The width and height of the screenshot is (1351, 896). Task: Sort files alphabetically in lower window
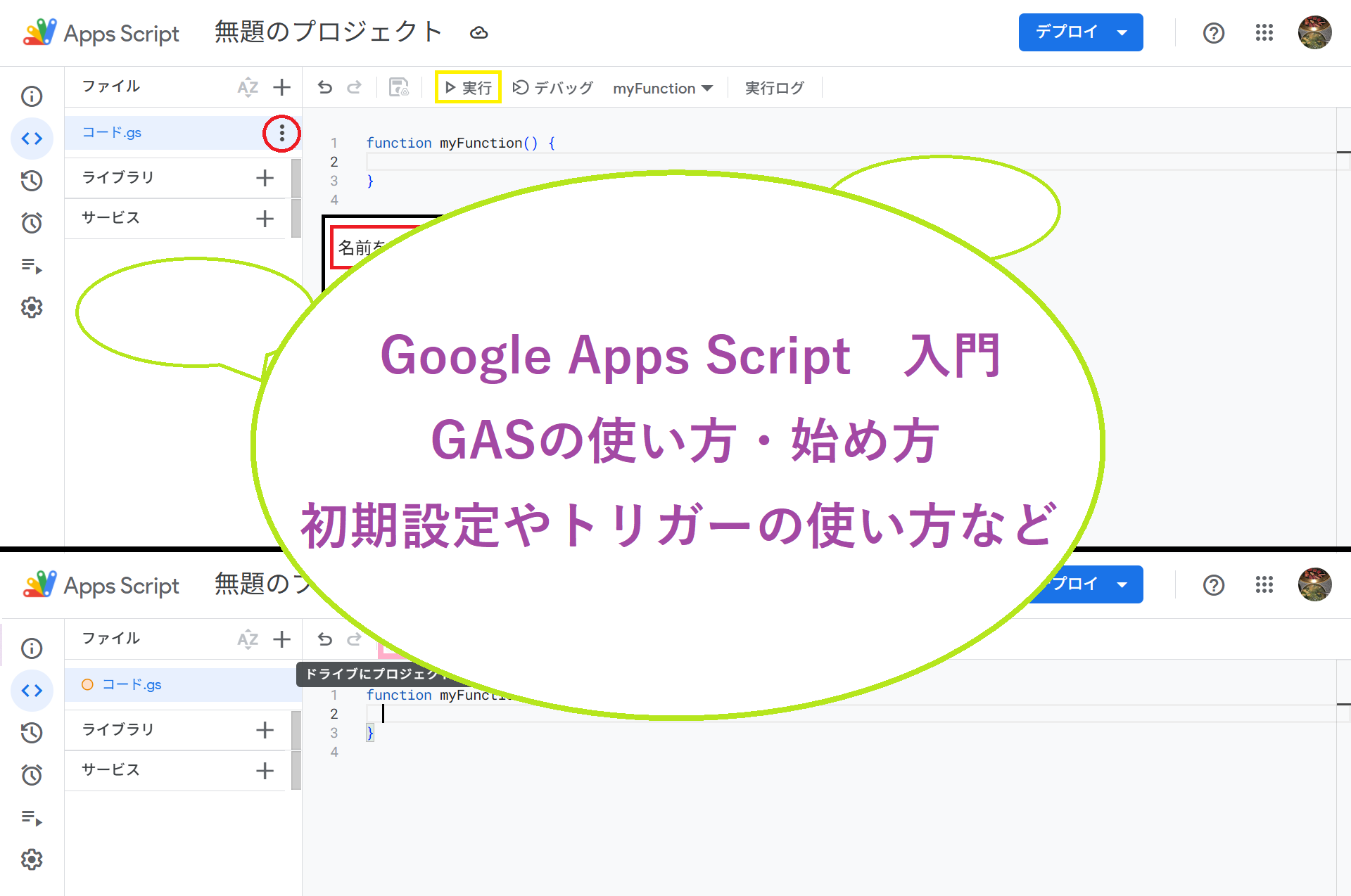248,639
